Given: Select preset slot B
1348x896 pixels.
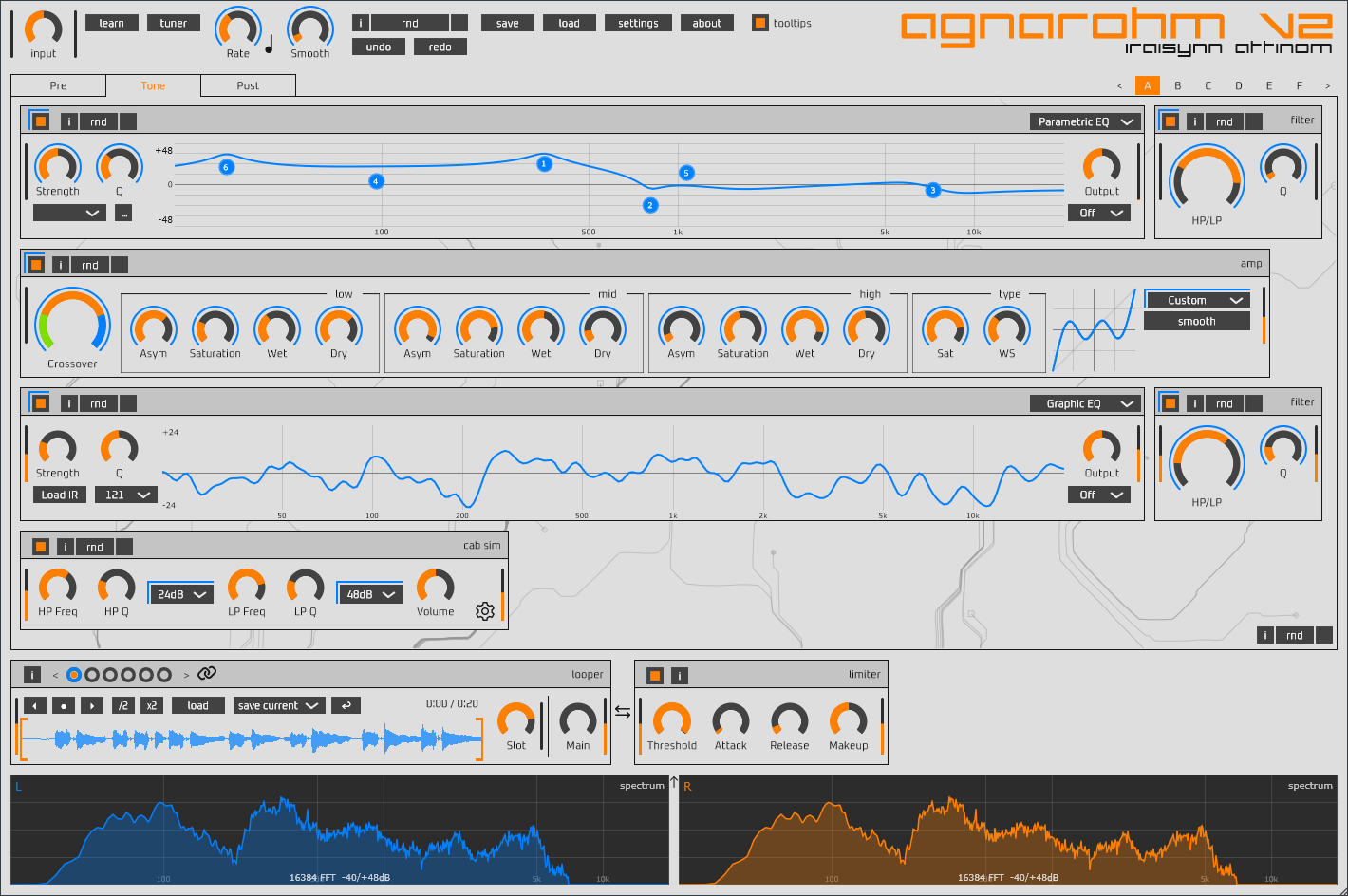Looking at the screenshot, I should [1178, 85].
